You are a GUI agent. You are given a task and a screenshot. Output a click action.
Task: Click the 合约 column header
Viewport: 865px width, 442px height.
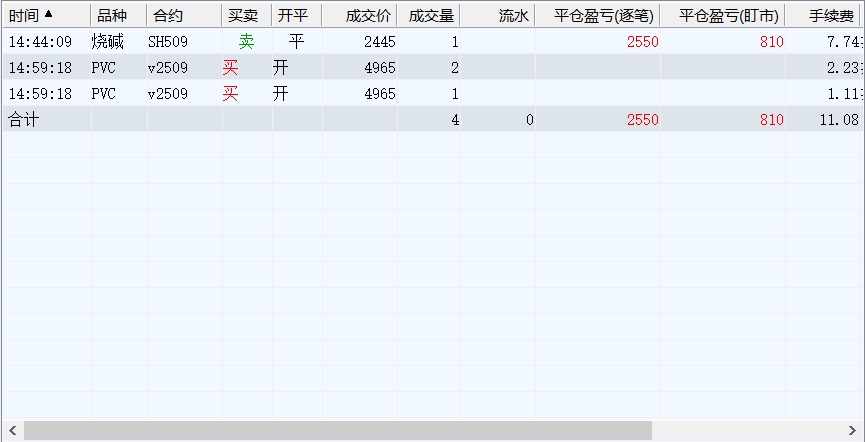[x=184, y=15]
